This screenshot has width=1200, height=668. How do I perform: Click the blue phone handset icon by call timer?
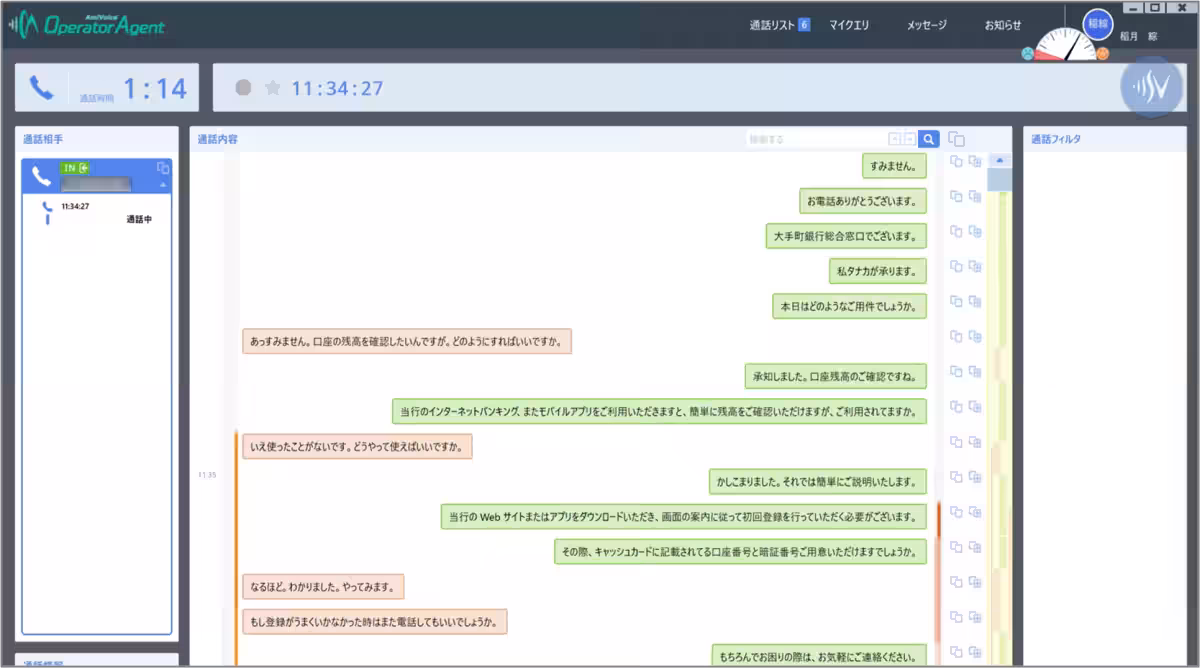tap(41, 88)
